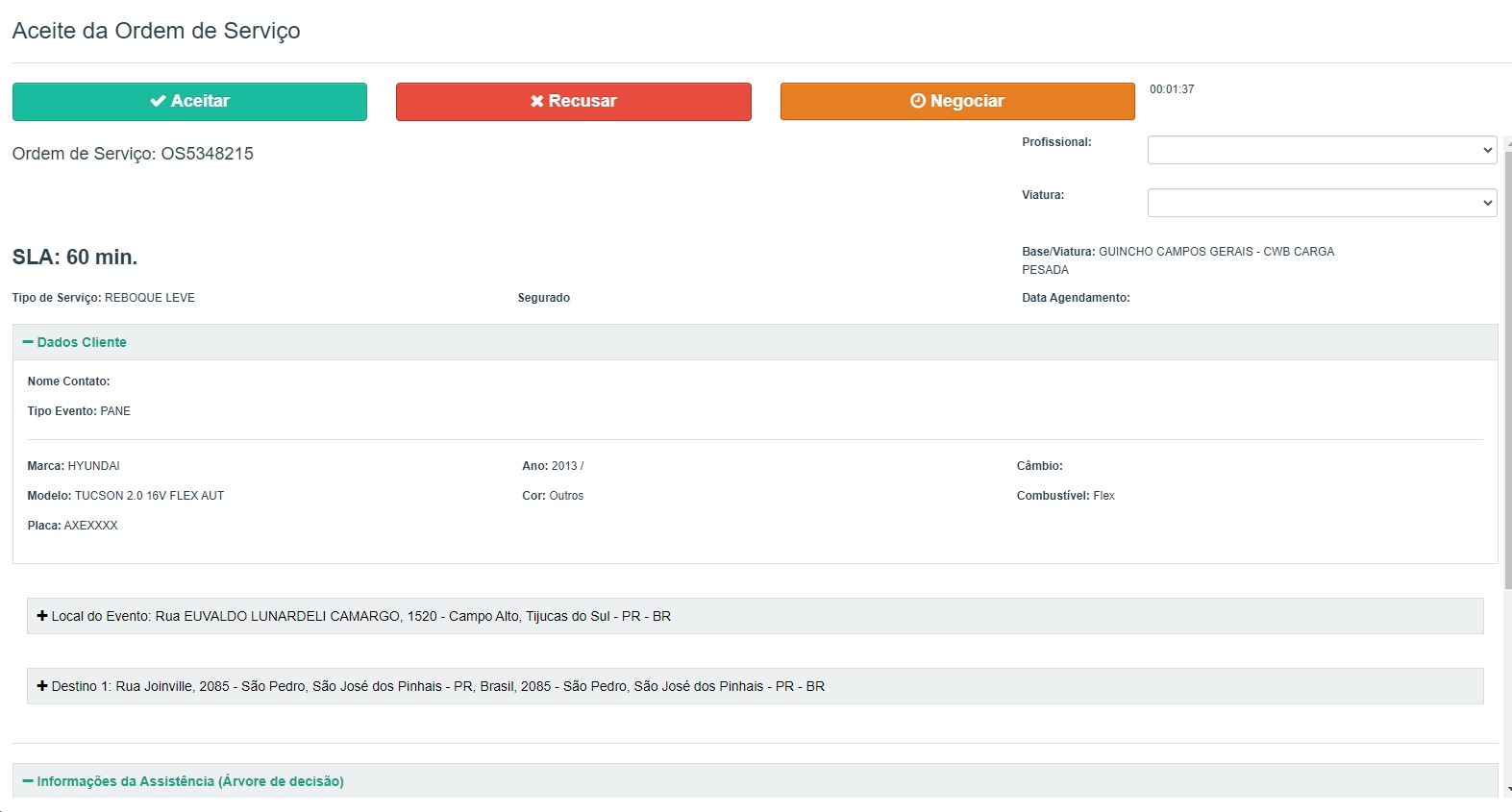This screenshot has height=812, width=1512.
Task: Click minus icon beside Informações da Assistência
Action: click(x=28, y=781)
